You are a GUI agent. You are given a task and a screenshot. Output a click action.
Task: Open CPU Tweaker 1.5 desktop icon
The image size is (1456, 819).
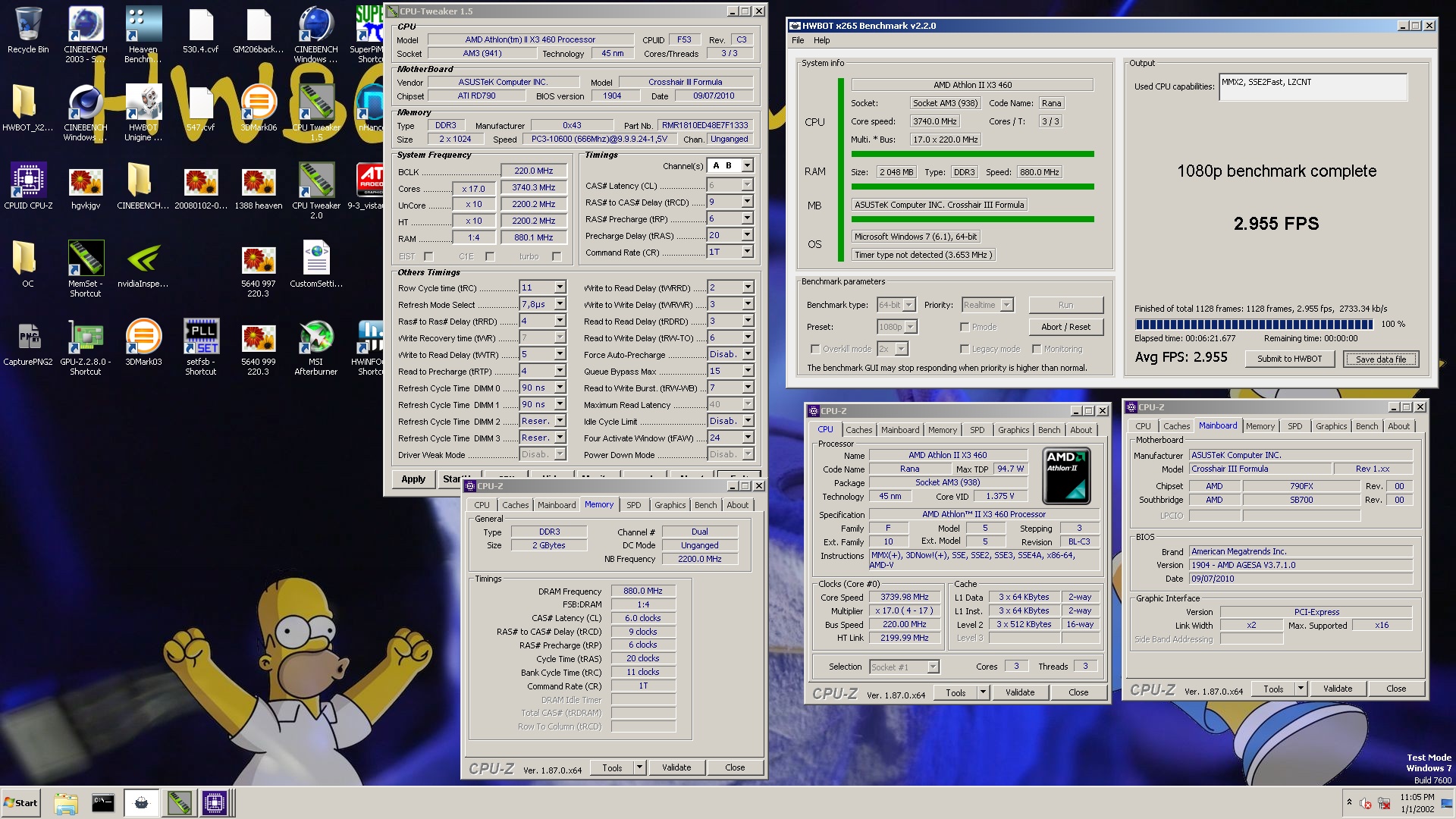pos(316,112)
